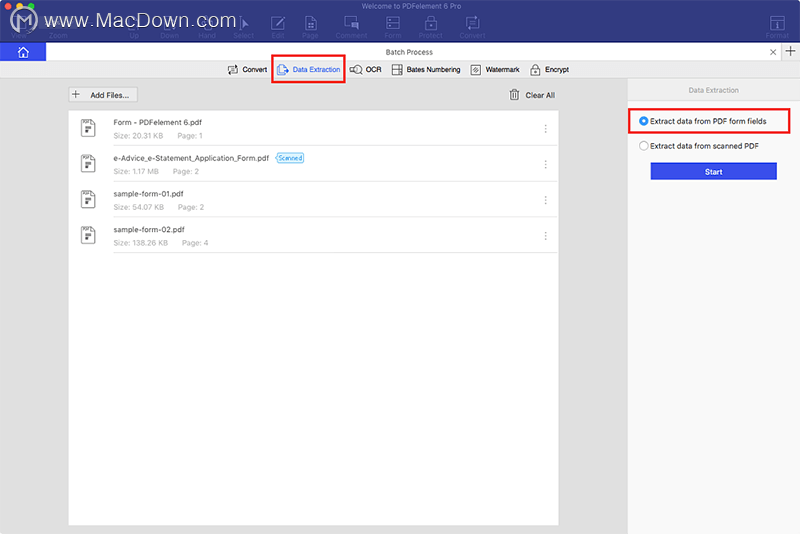Click the Data Extraction panel header
Image resolution: width=800 pixels, height=534 pixels.
pos(713,90)
